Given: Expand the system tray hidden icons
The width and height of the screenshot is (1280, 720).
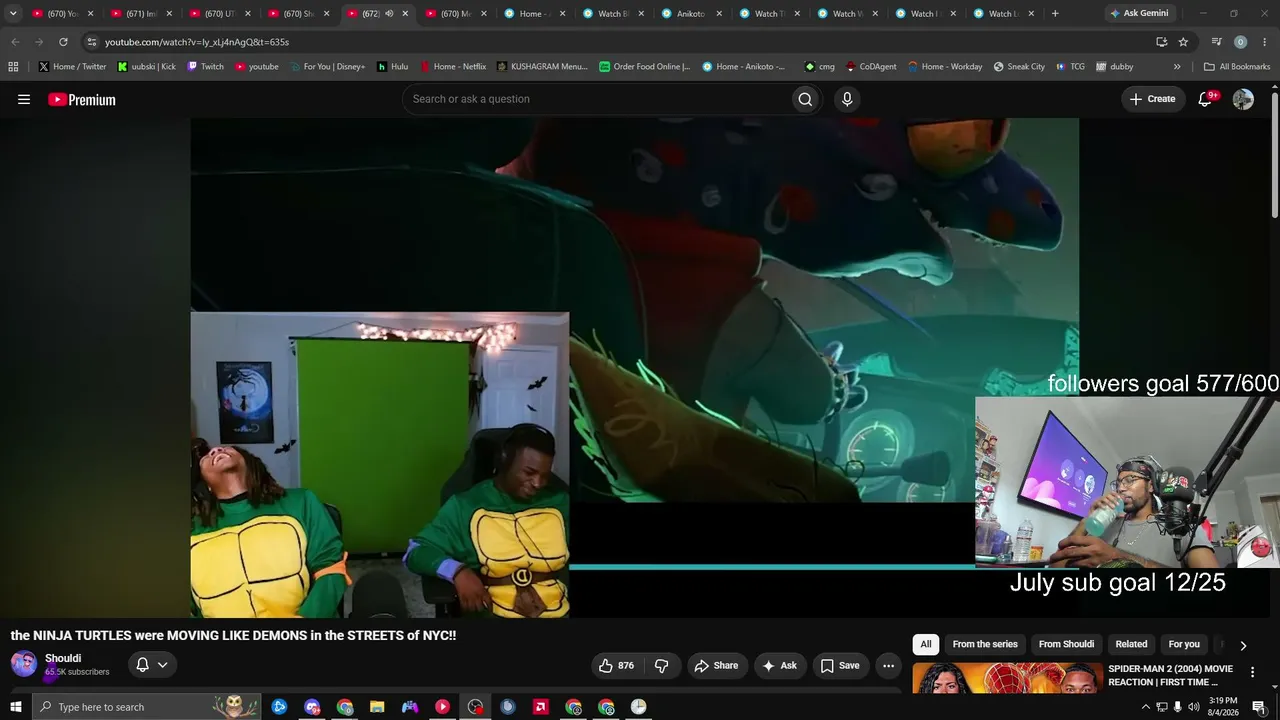Looking at the screenshot, I should tap(1145, 707).
